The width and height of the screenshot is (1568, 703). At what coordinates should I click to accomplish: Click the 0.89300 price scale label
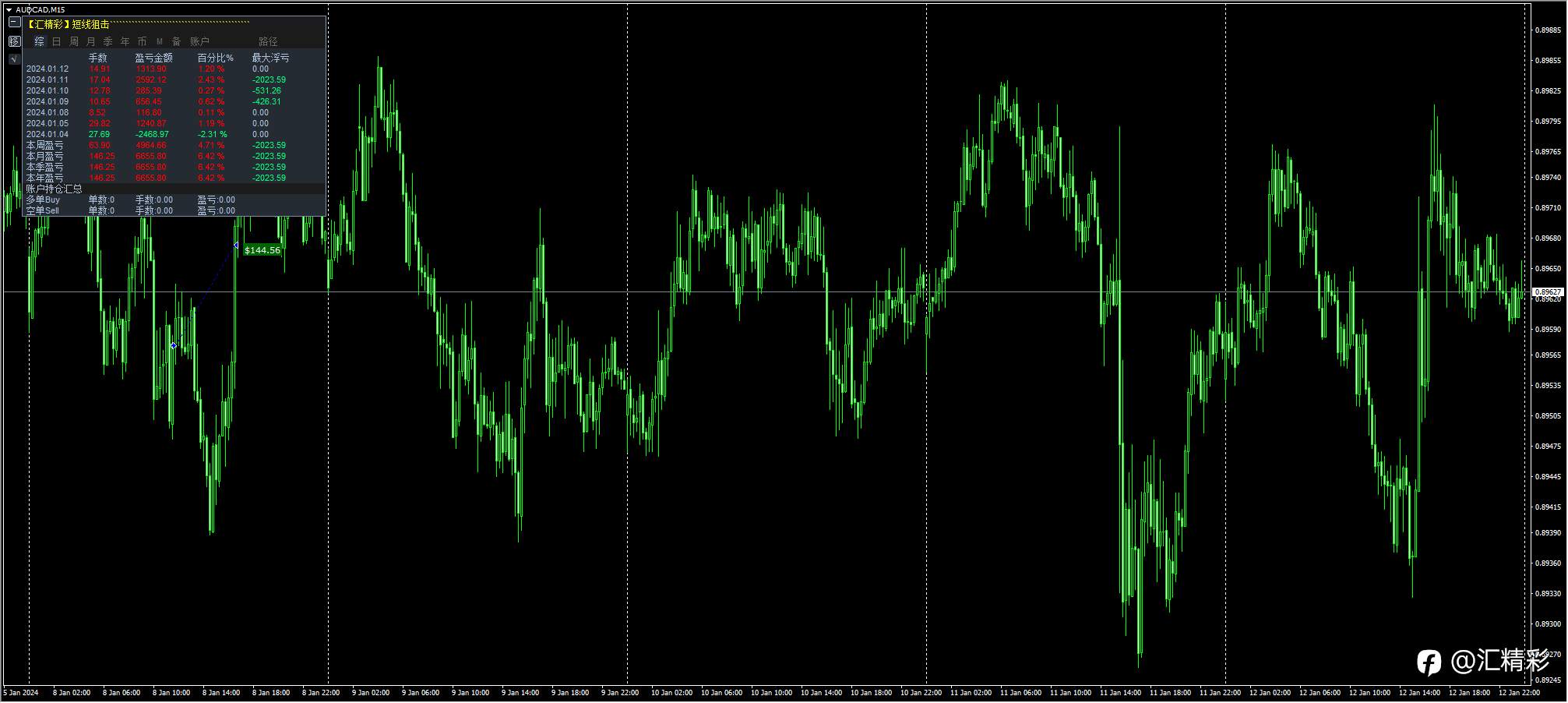tap(1549, 624)
